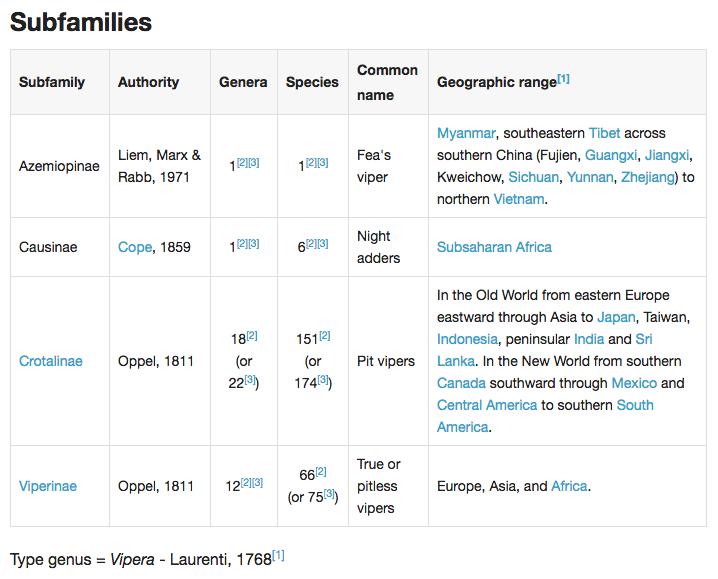Viewport: 718px width, 579px height.
Task: Open the Vietnam link
Action: [x=519, y=199]
